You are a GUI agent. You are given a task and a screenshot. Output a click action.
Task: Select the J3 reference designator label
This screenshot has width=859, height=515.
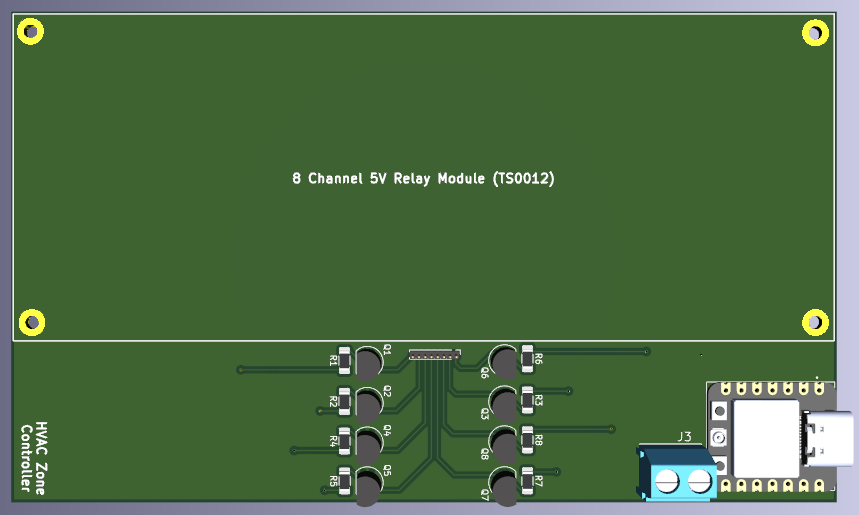point(684,436)
